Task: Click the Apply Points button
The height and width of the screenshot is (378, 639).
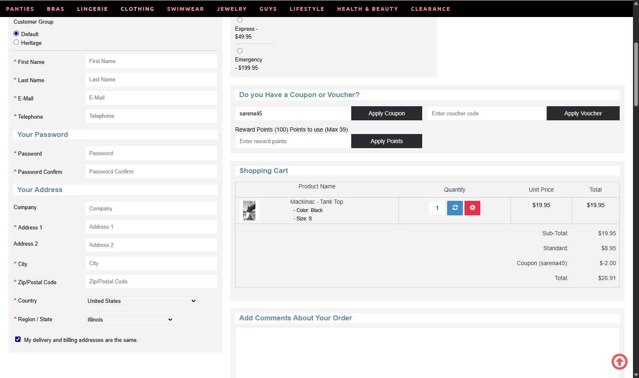Action: pos(386,141)
